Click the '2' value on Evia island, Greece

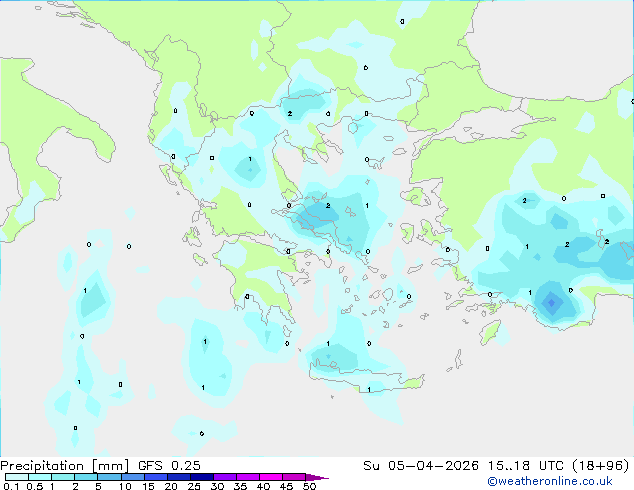(x=328, y=206)
